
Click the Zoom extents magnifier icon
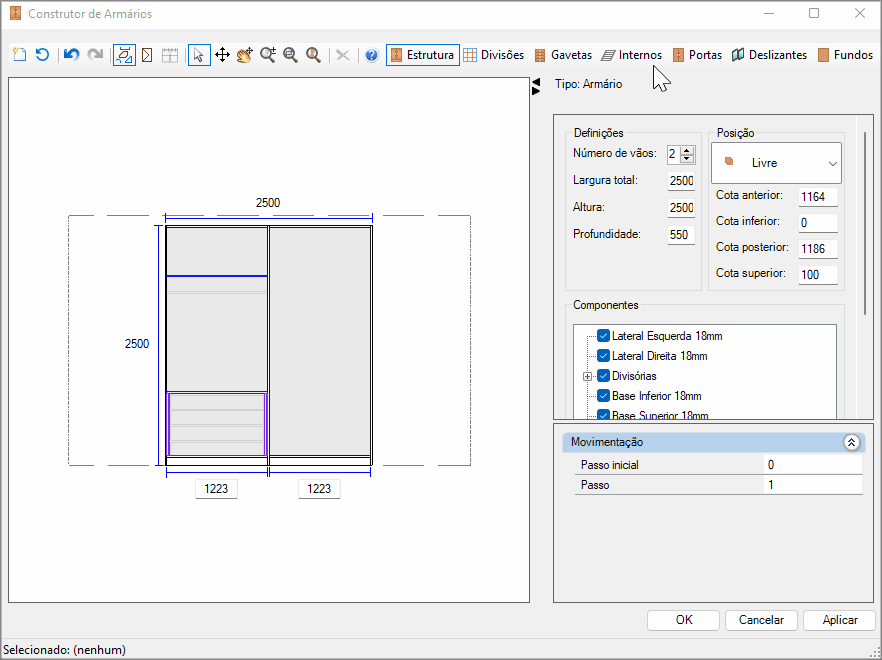[x=313, y=55]
